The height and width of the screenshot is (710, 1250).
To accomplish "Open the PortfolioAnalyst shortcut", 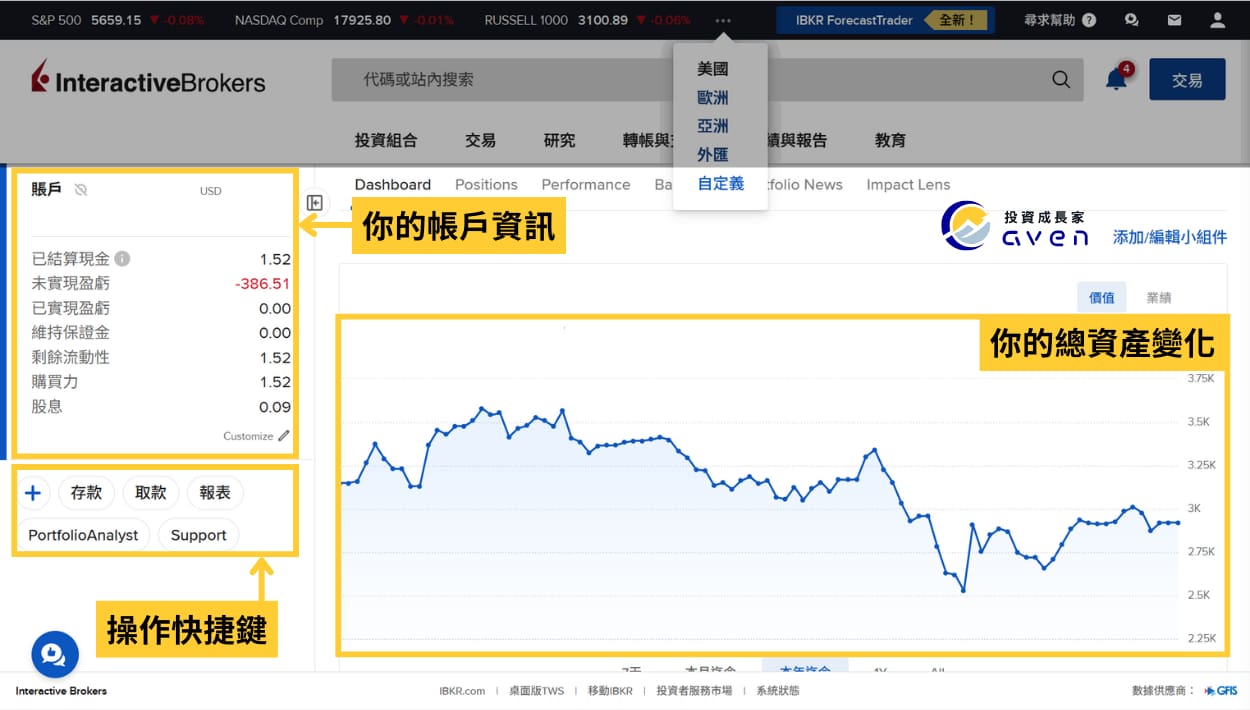I will pyautogui.click(x=83, y=535).
